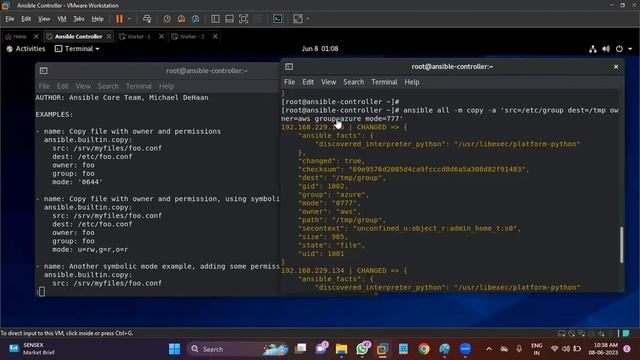The image size is (640, 360).
Task: Open Search menu in background terminal
Action: pyautogui.click(x=108, y=86)
